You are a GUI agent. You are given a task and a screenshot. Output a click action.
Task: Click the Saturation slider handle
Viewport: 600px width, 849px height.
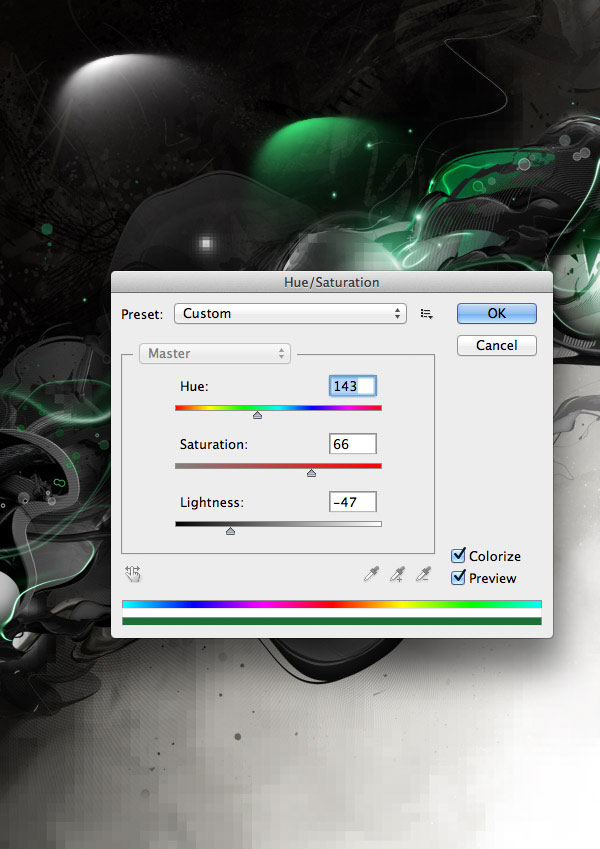311,472
